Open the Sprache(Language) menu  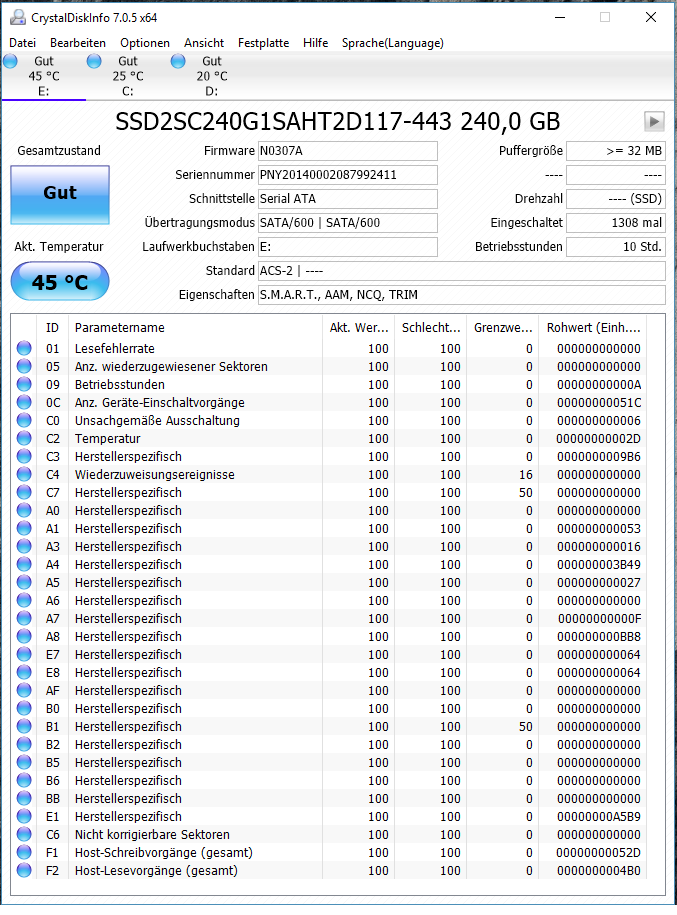point(392,43)
